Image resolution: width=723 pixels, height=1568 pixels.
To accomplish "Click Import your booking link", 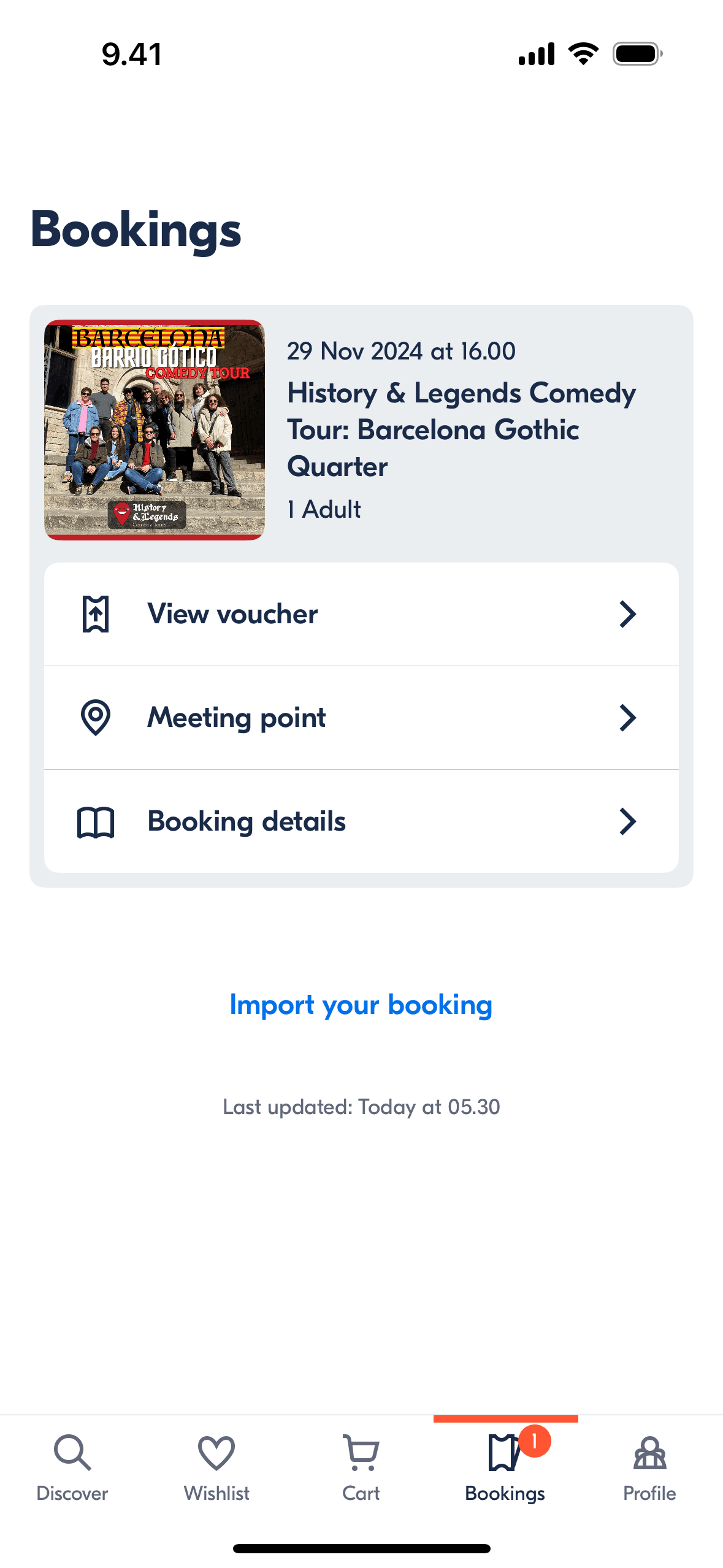I will click(361, 1005).
